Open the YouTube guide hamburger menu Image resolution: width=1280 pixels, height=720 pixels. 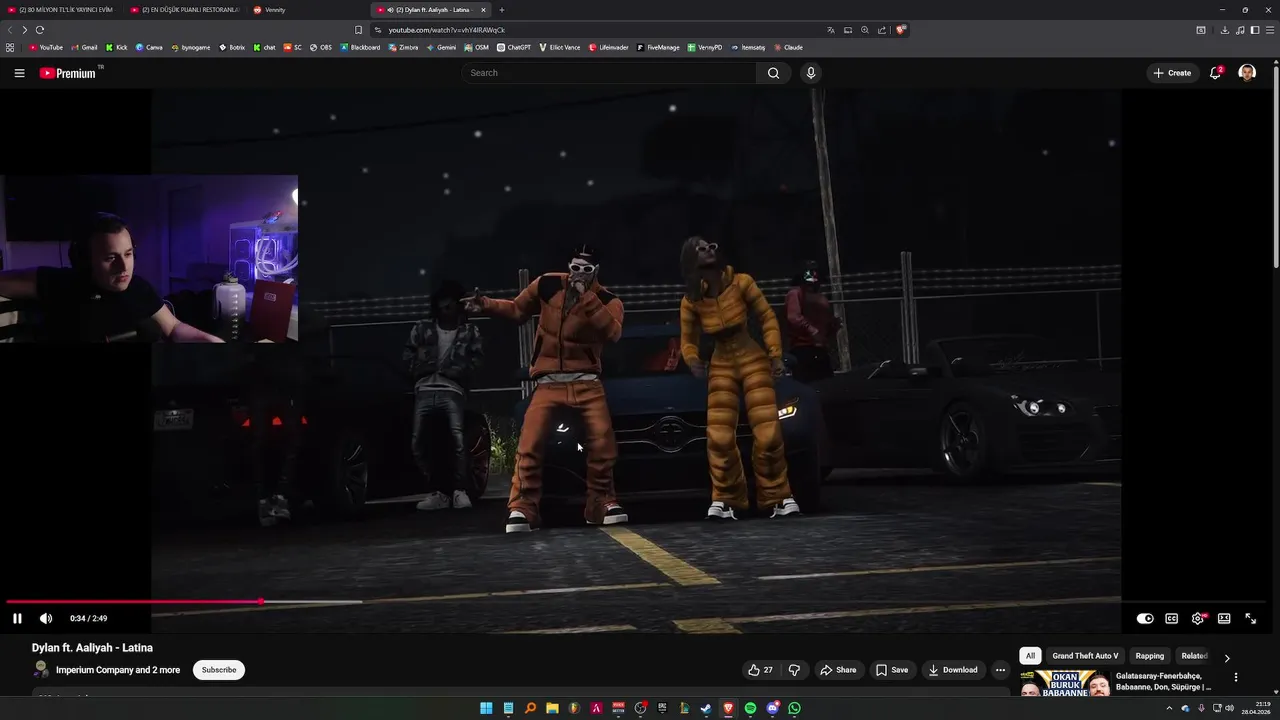pos(19,73)
